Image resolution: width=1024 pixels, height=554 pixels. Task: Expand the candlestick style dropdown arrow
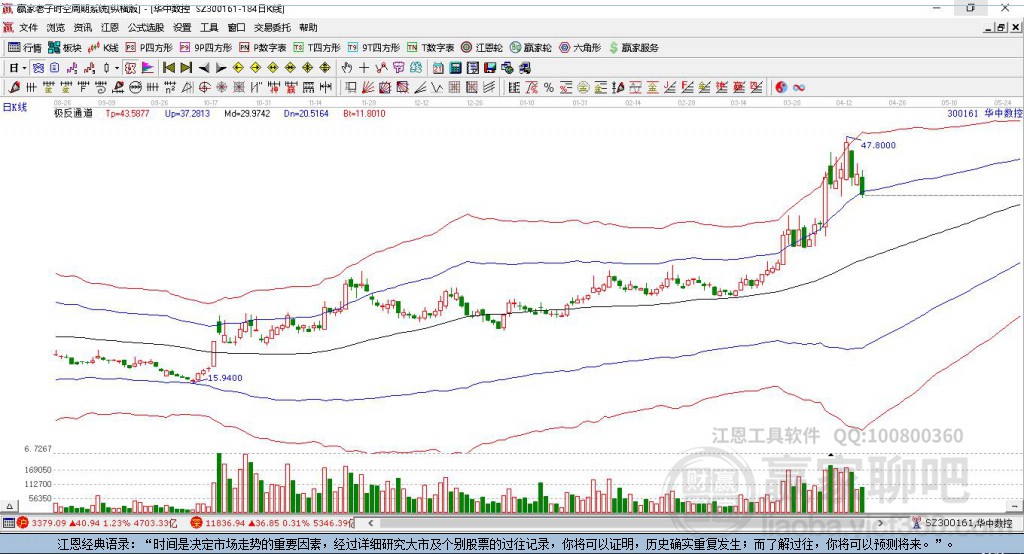click(116, 68)
